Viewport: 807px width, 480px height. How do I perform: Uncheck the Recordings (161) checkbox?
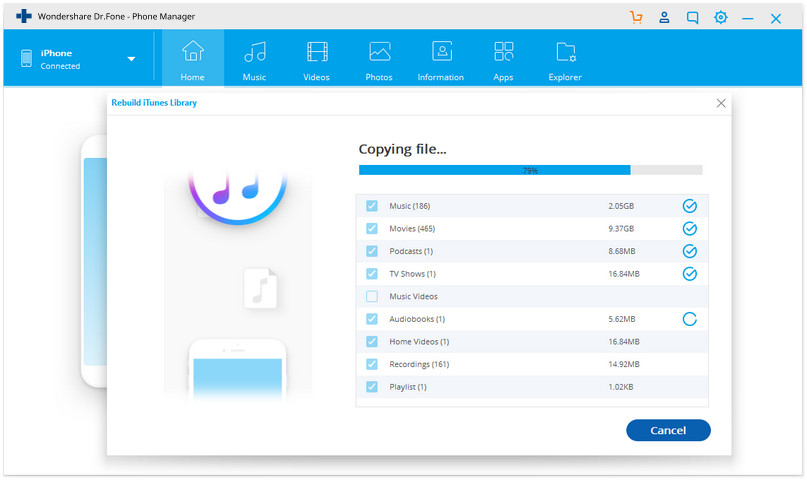pos(372,364)
